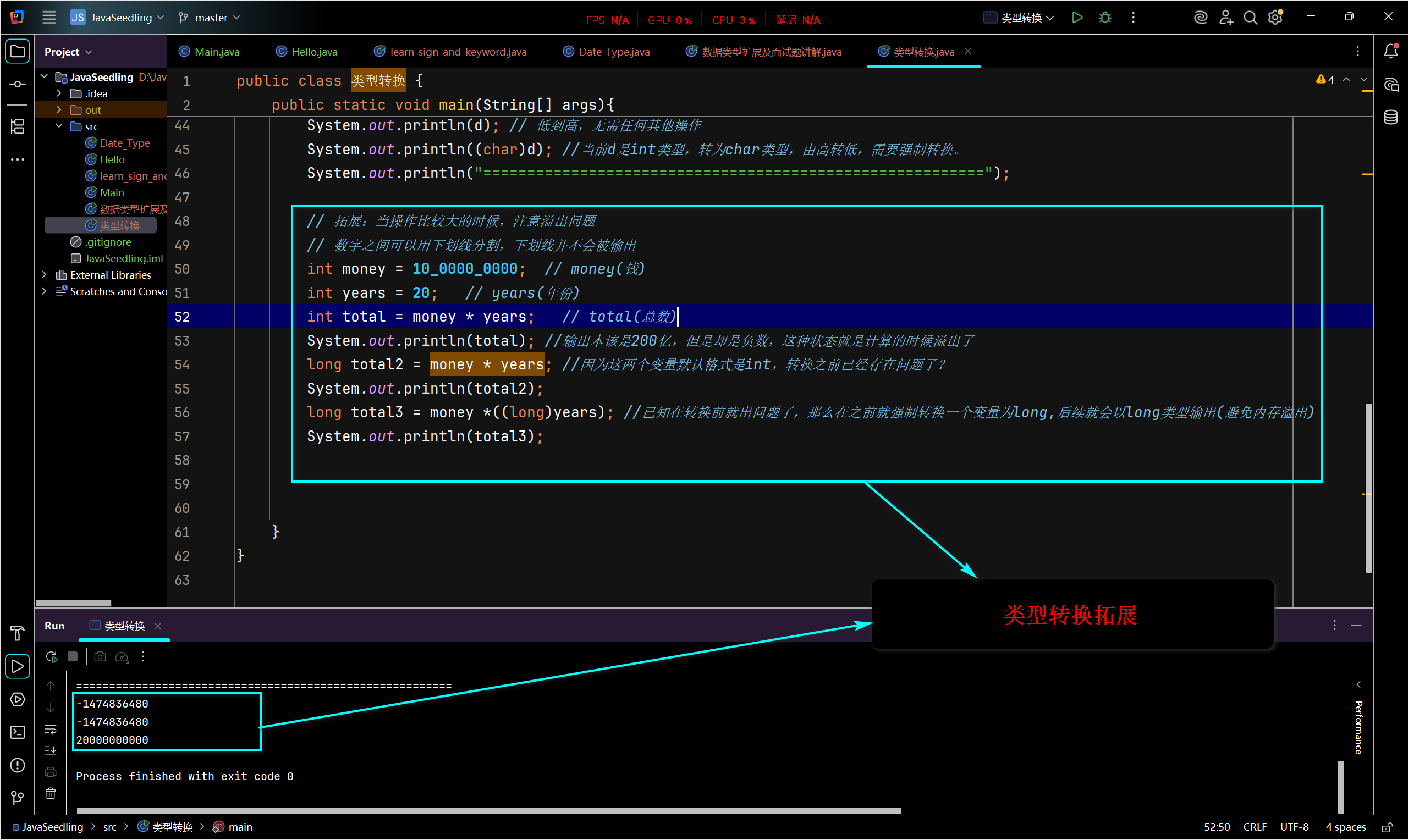Open editor tabs options menu

1358,52
